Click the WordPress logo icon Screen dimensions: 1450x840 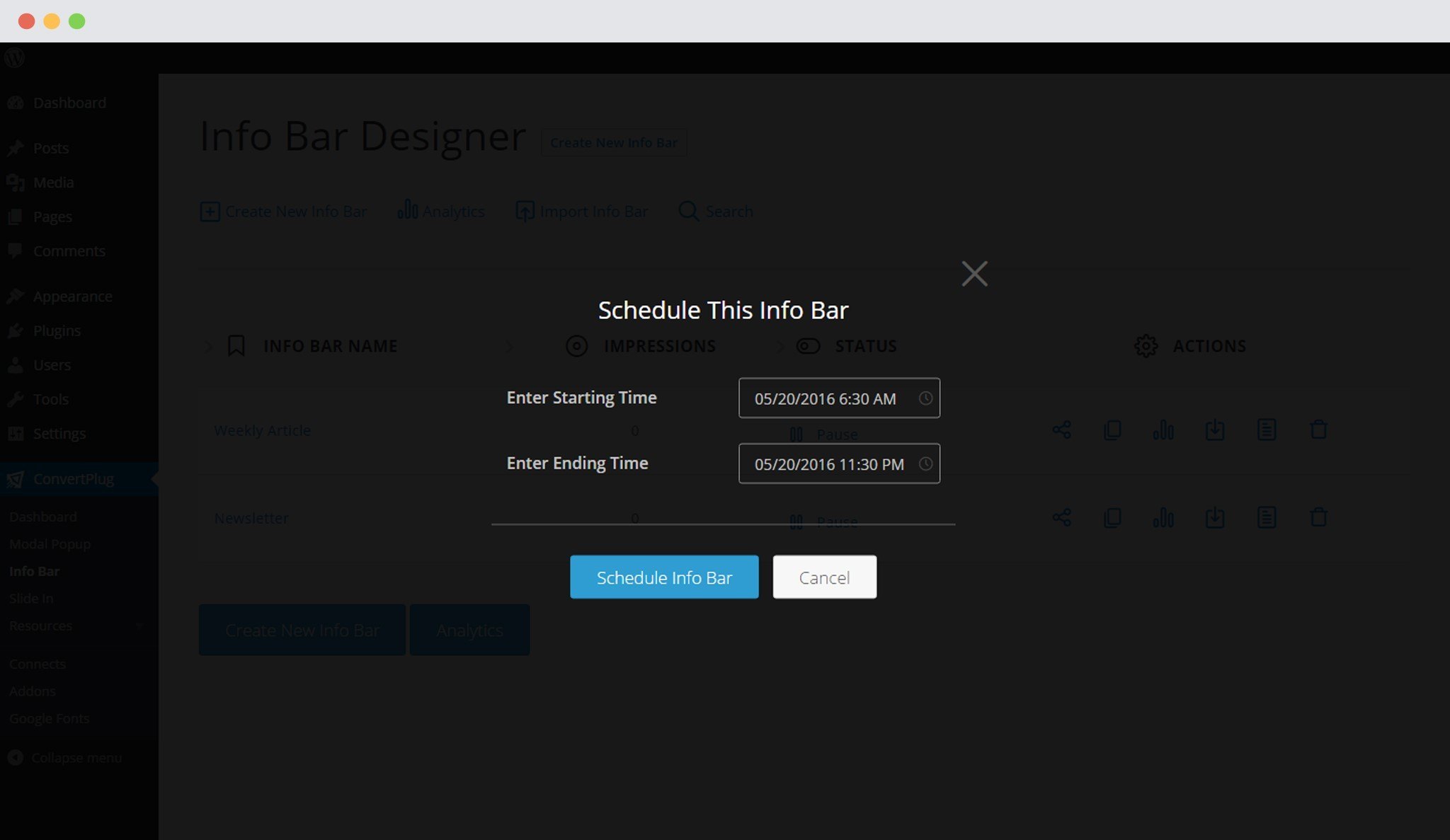point(14,57)
